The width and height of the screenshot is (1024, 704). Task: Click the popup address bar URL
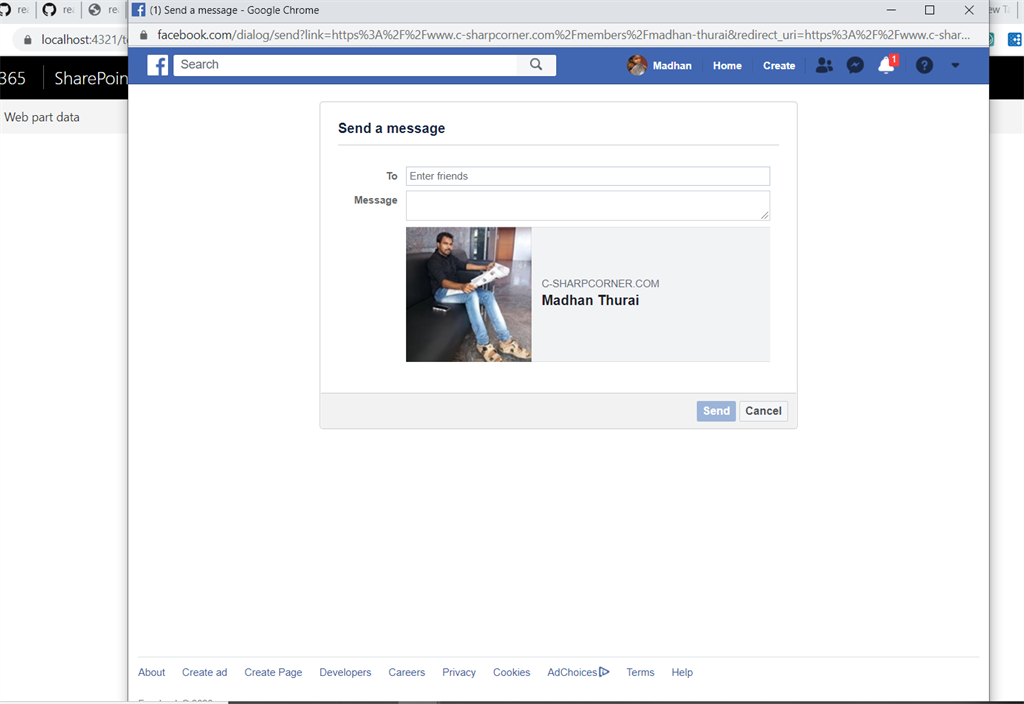563,35
